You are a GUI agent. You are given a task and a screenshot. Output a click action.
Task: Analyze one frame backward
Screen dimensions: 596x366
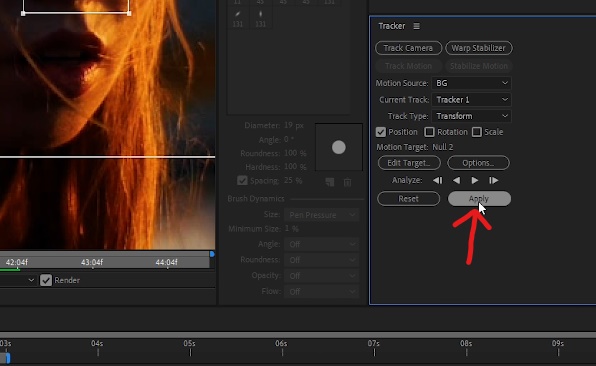coord(437,181)
